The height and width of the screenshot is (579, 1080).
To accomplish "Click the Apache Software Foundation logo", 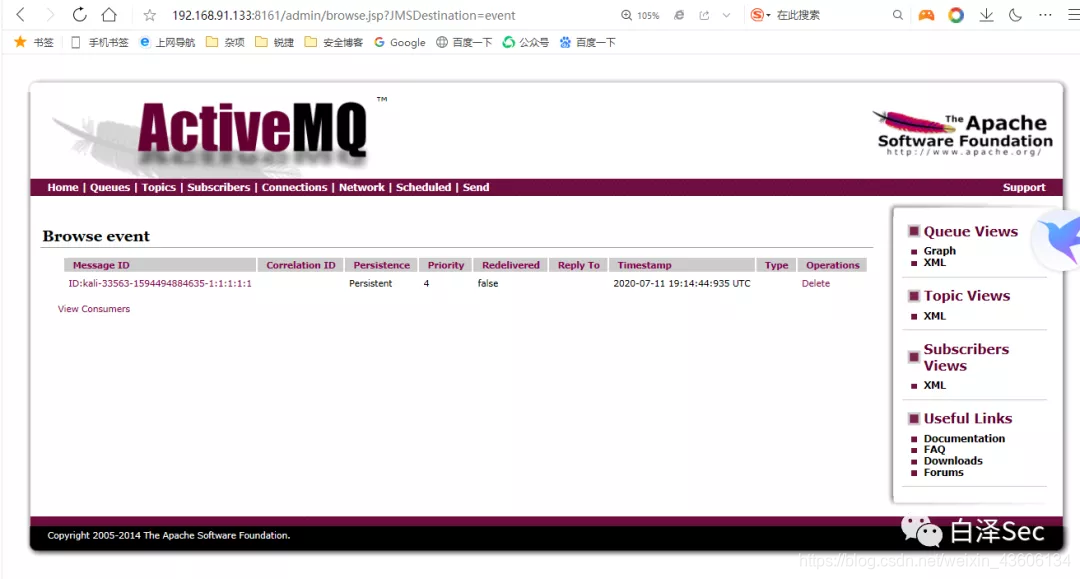I will pos(964,134).
